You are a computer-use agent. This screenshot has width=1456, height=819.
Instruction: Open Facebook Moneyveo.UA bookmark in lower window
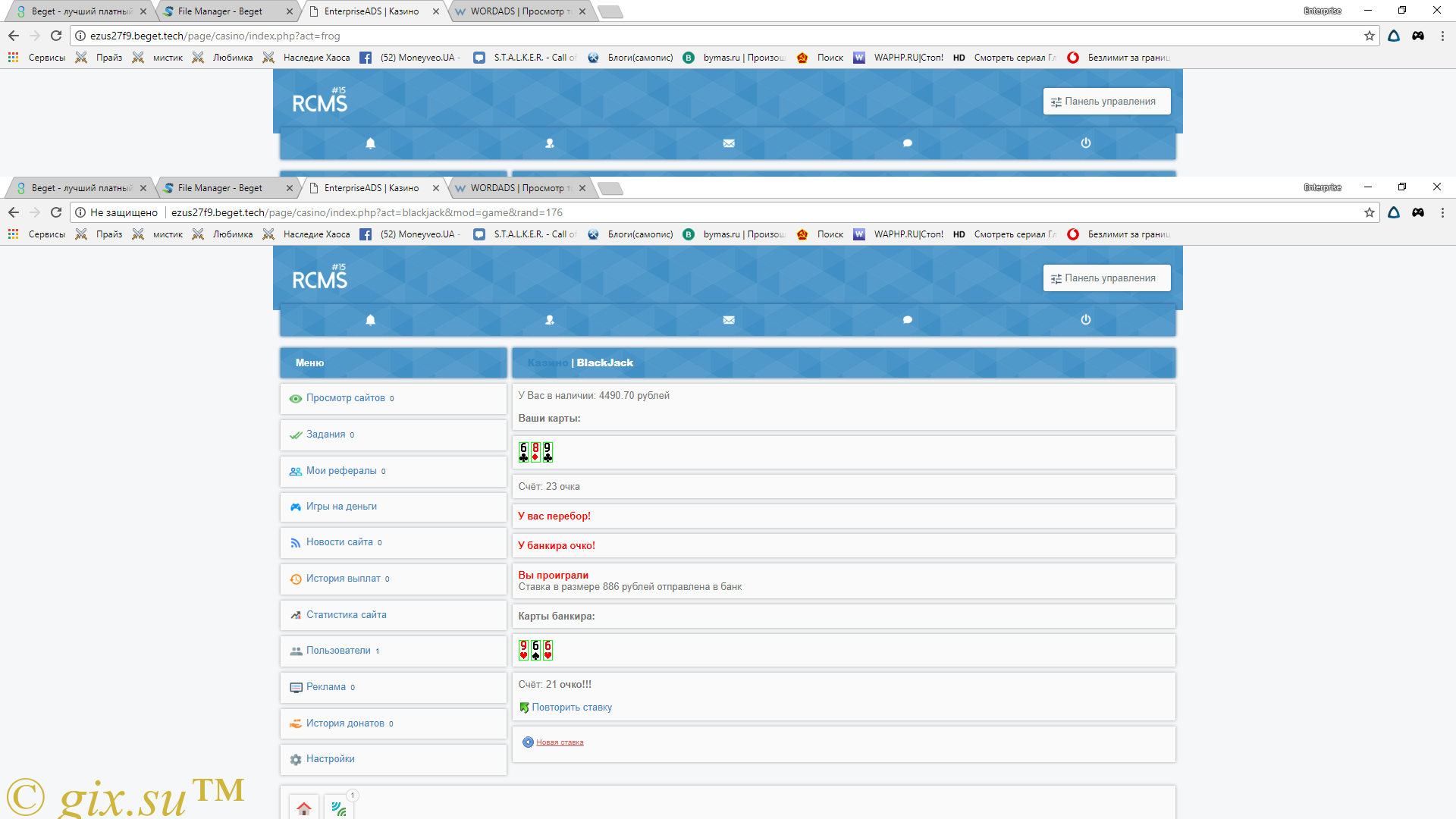409,234
